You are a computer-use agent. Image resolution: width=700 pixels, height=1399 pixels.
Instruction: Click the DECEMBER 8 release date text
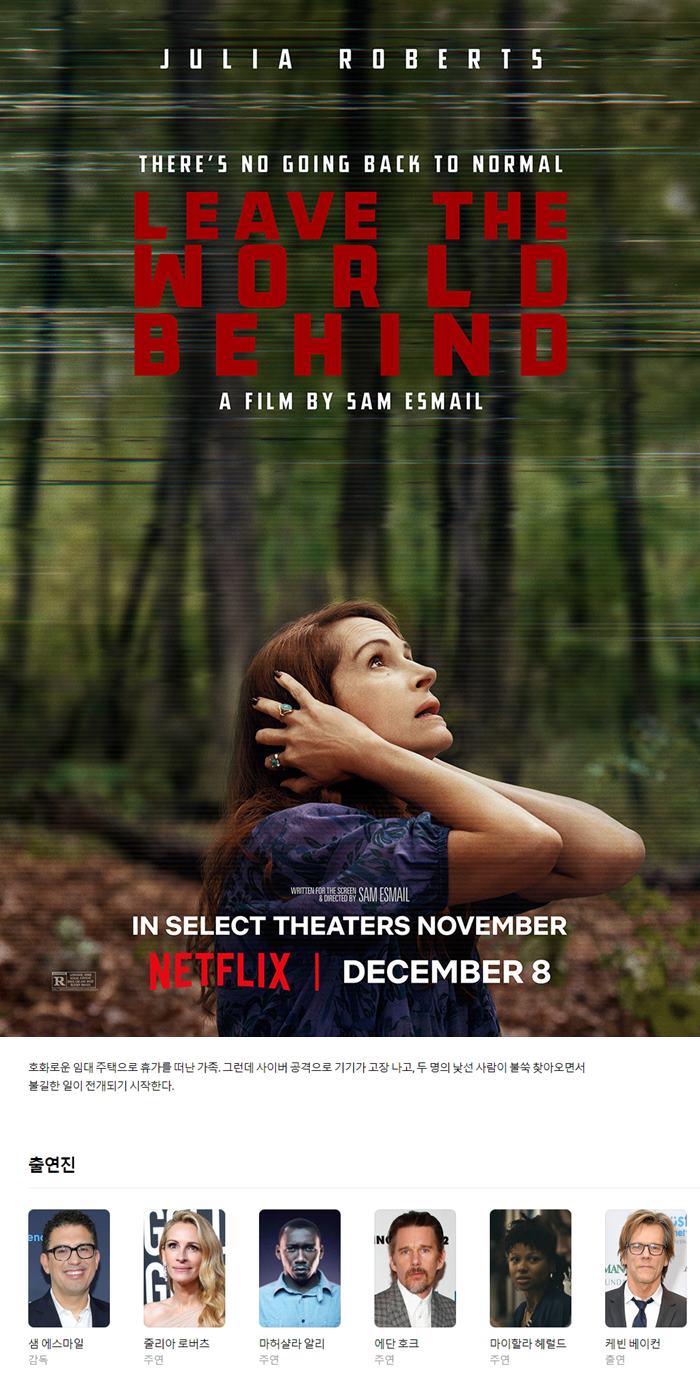coord(446,972)
